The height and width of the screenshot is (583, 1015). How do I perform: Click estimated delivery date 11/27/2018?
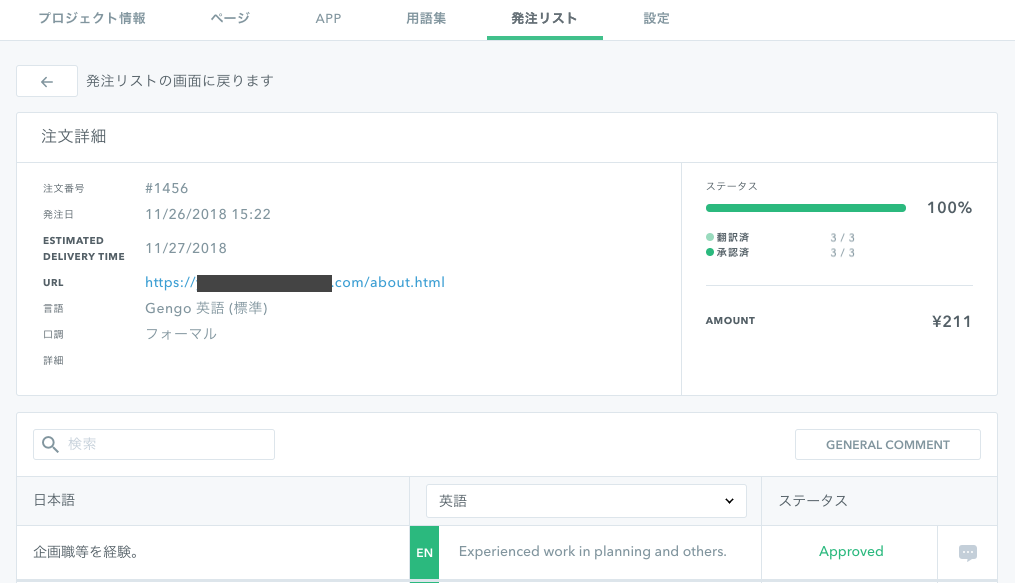pos(186,248)
